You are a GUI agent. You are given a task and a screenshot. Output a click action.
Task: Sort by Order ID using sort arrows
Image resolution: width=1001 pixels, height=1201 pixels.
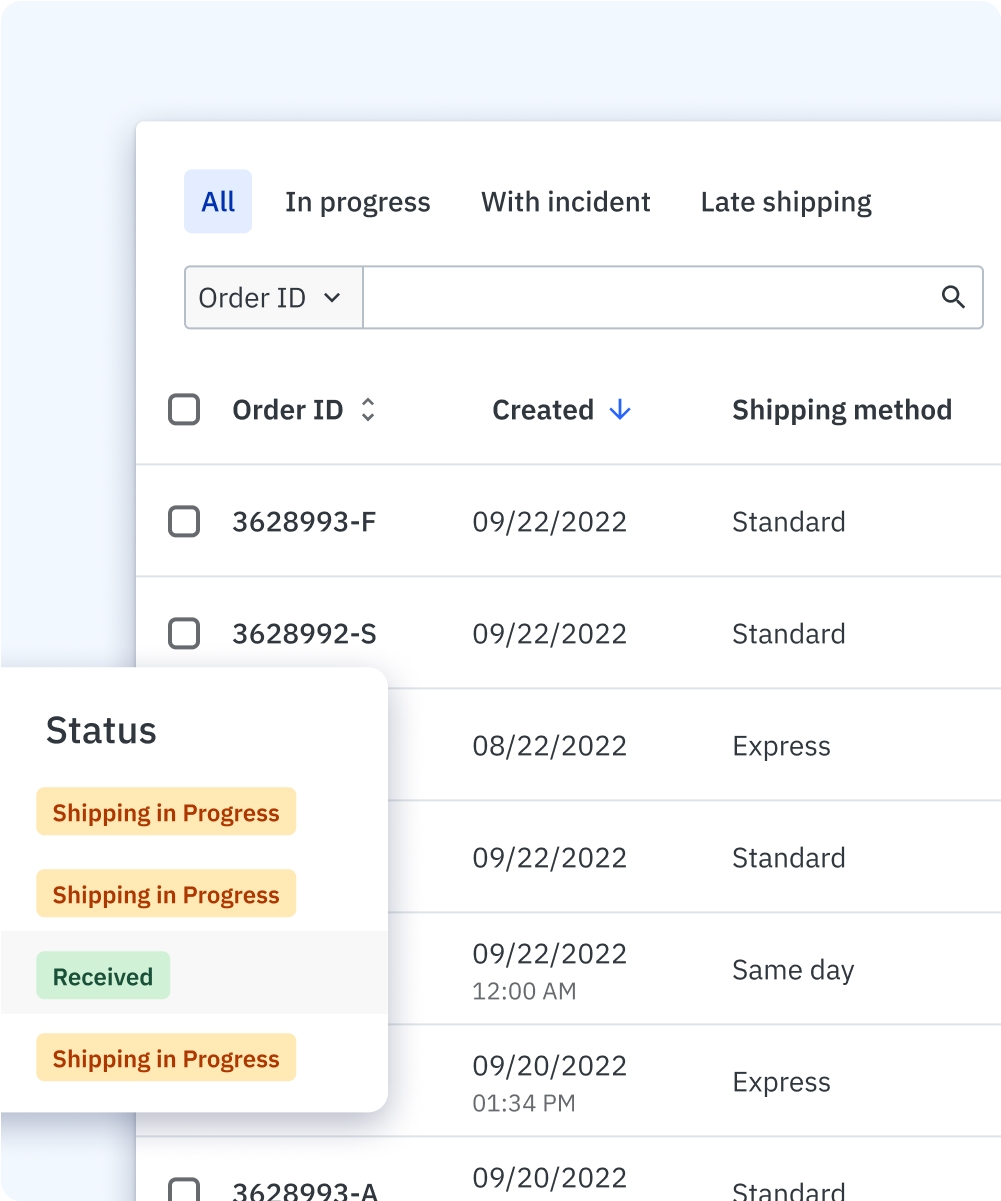pos(368,410)
